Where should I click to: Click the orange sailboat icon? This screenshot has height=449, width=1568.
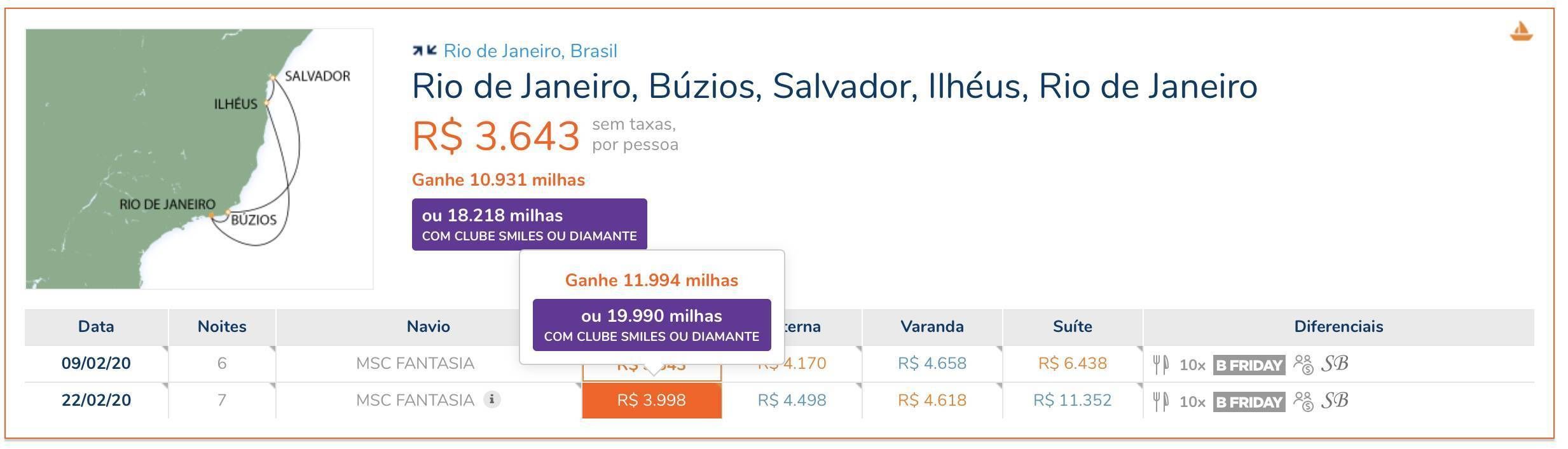pyautogui.click(x=1521, y=31)
